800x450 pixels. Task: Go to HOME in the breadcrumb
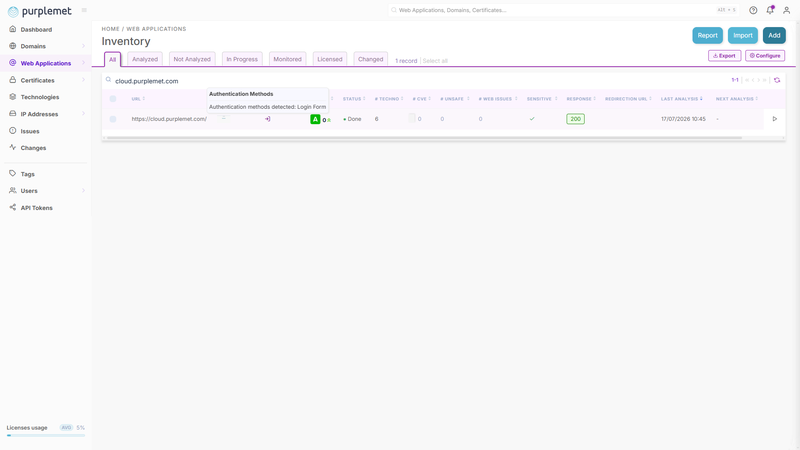110,29
